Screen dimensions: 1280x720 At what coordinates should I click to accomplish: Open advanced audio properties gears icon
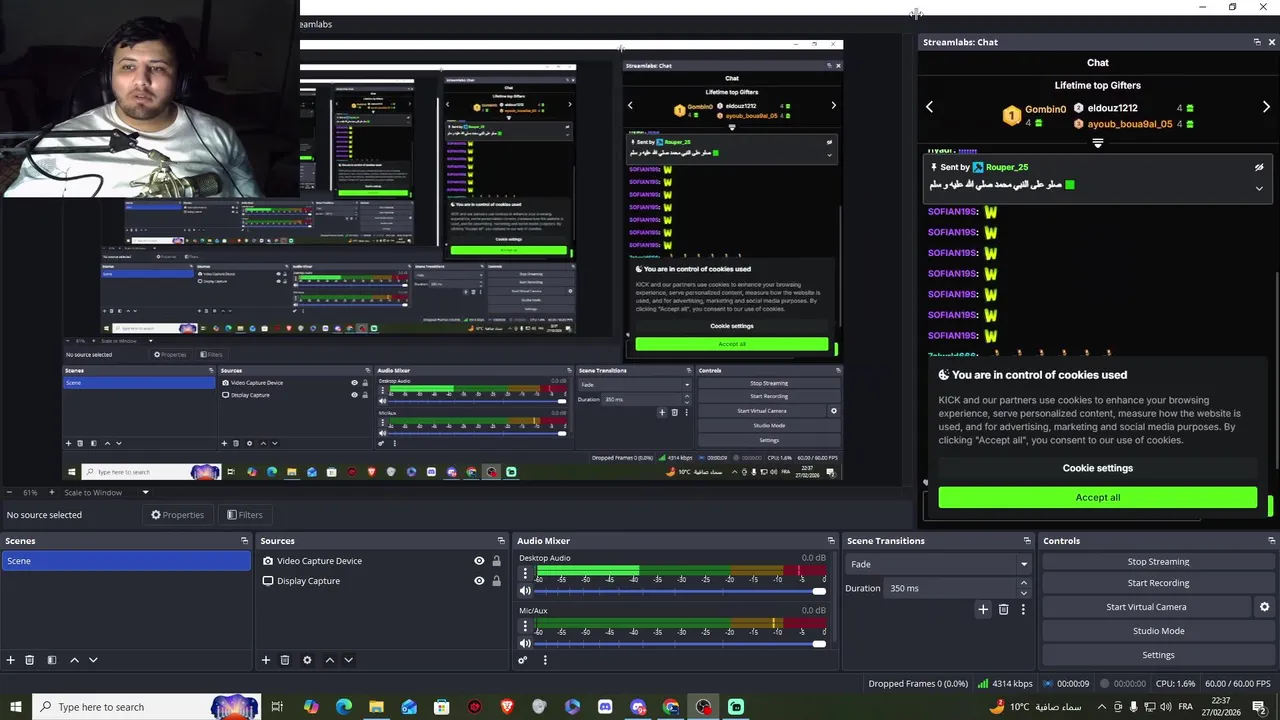(x=522, y=660)
